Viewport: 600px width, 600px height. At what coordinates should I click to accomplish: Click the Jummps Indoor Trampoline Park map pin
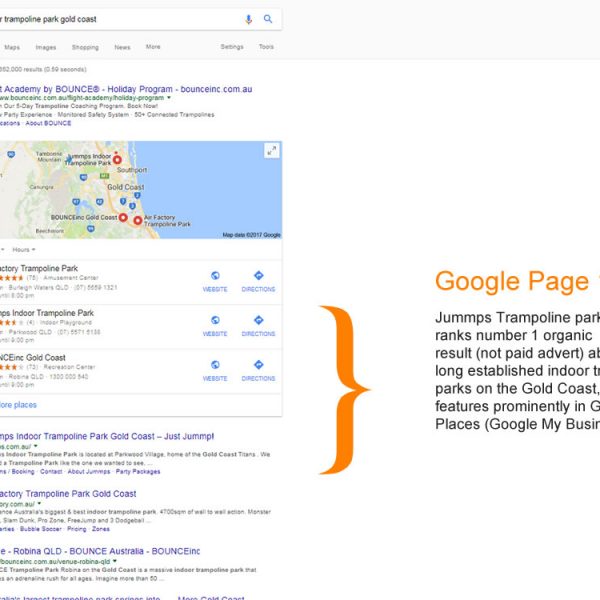pyautogui.click(x=116, y=159)
